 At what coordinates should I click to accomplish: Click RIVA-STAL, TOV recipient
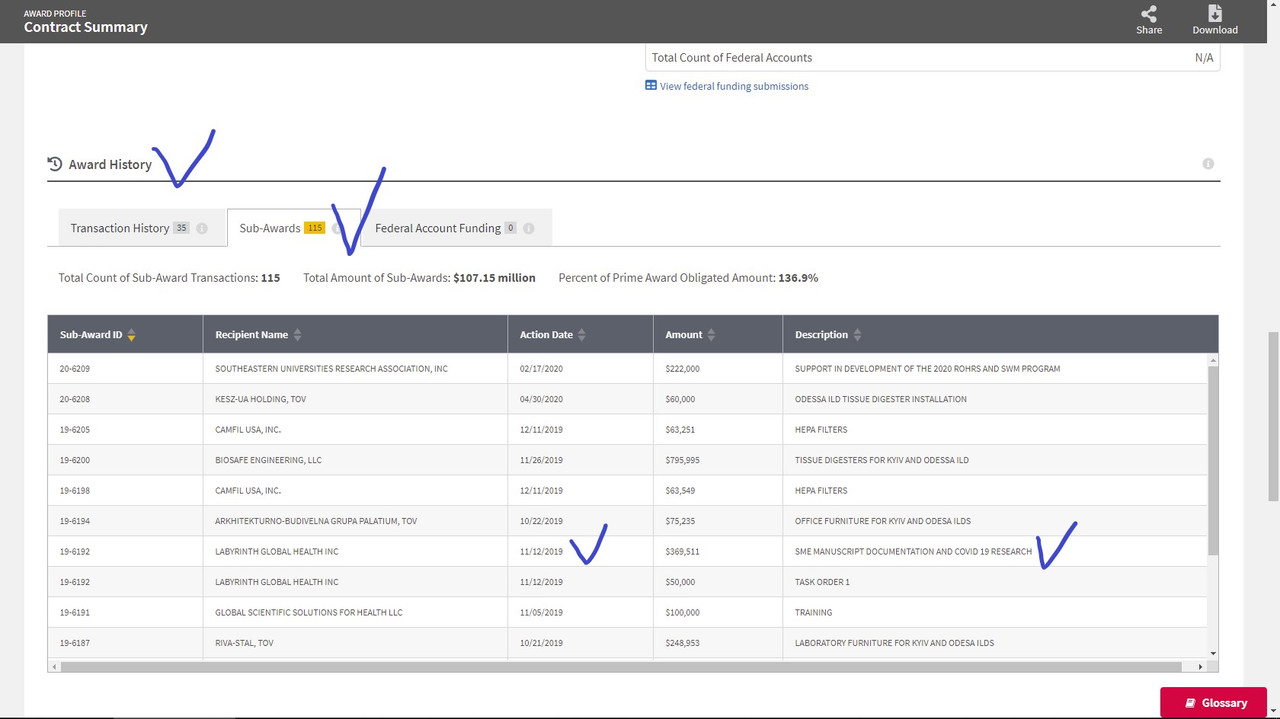[244, 643]
